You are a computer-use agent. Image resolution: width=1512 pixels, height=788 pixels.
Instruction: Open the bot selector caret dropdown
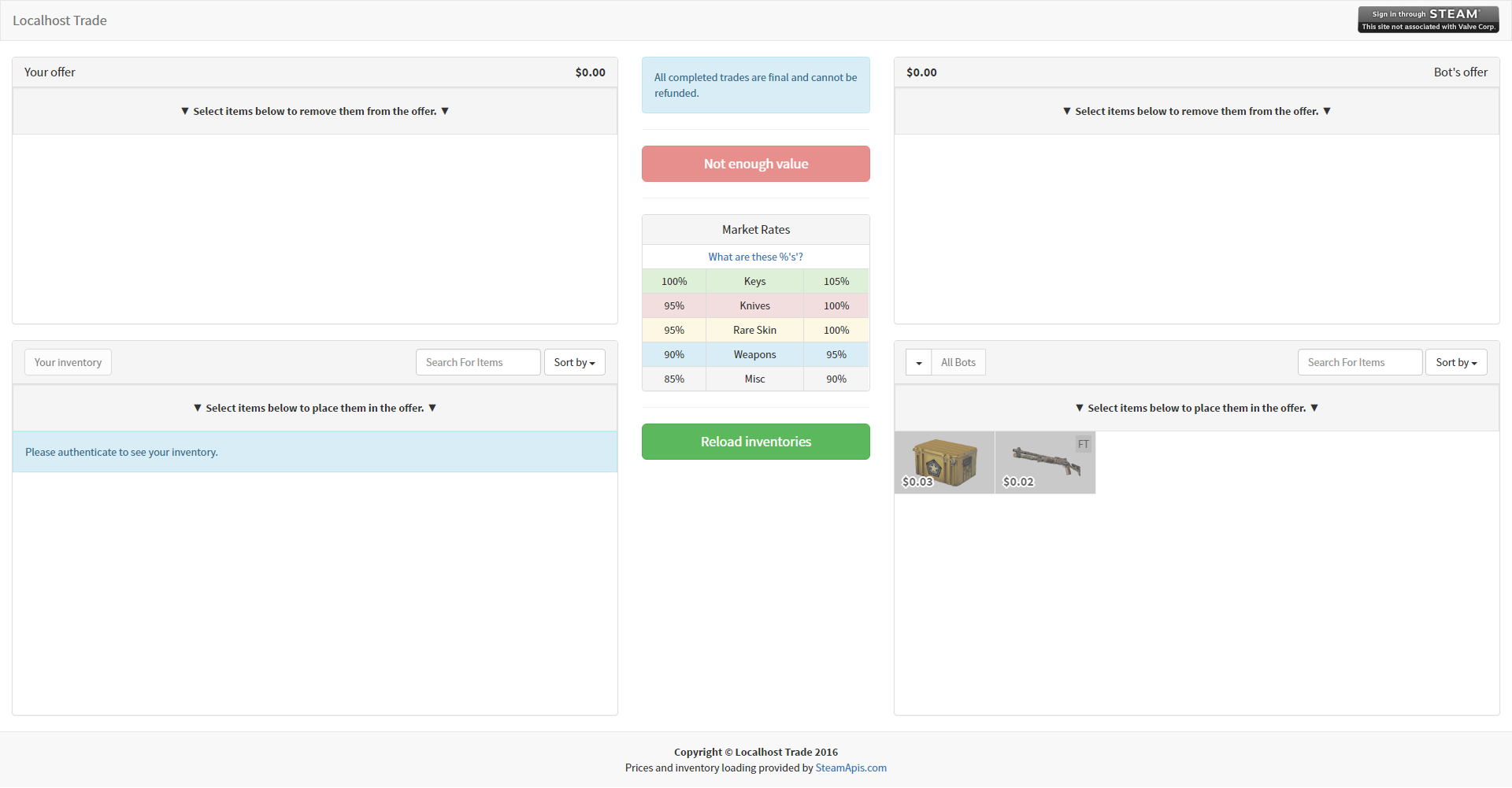pyautogui.click(x=918, y=363)
